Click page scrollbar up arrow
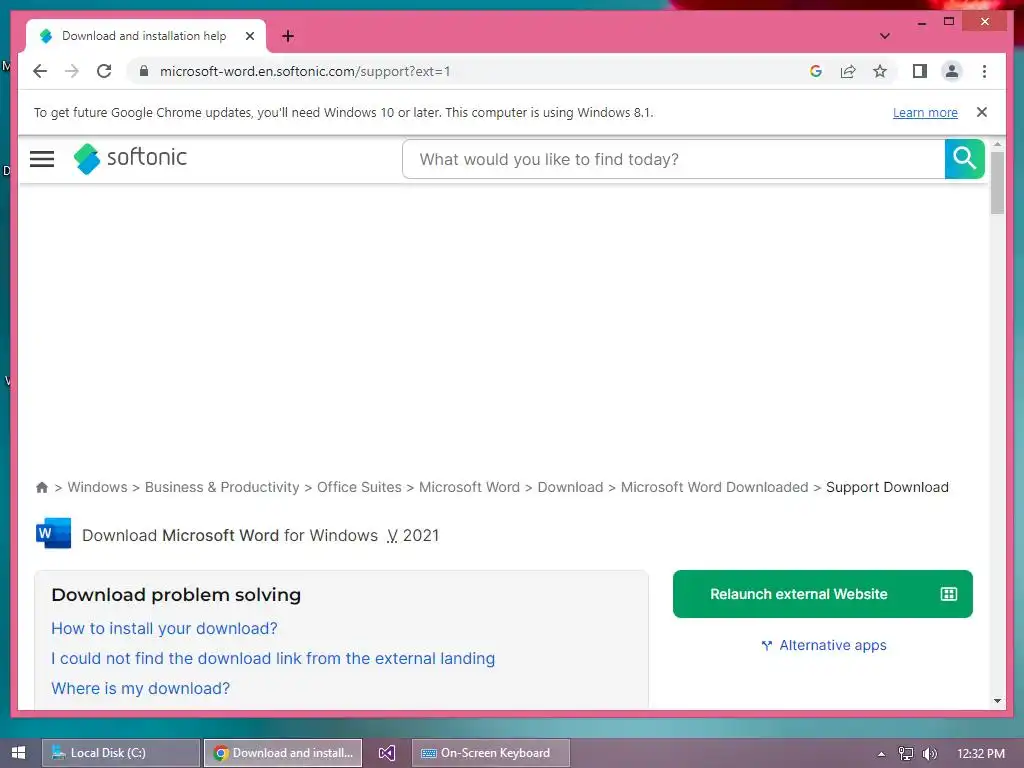Screen dimensions: 1024x768 click(997, 144)
